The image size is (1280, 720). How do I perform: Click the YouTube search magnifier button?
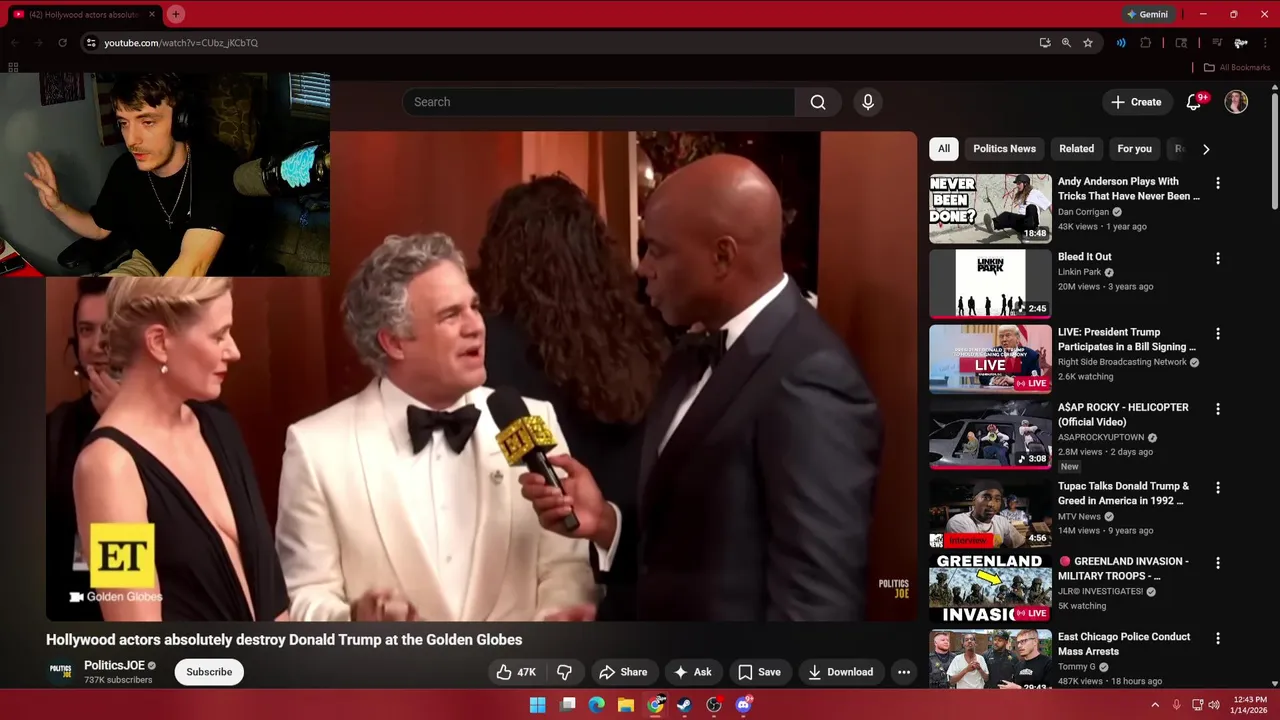pos(818,102)
